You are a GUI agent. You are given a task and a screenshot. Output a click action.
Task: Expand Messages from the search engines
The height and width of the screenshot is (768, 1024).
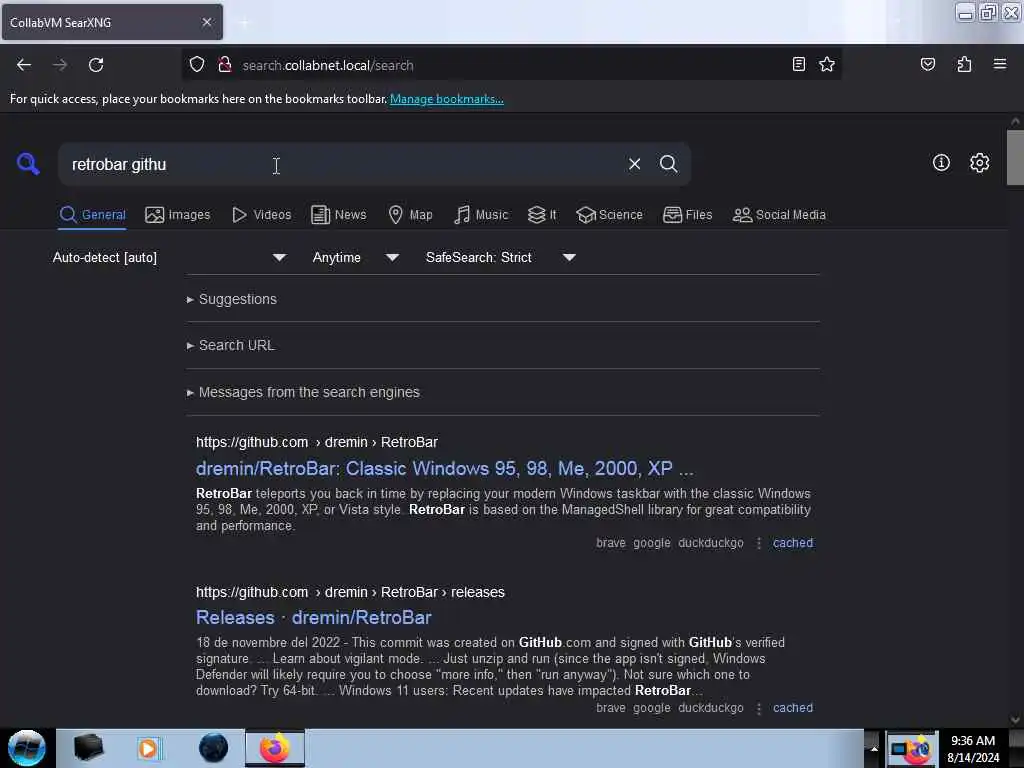click(x=303, y=392)
